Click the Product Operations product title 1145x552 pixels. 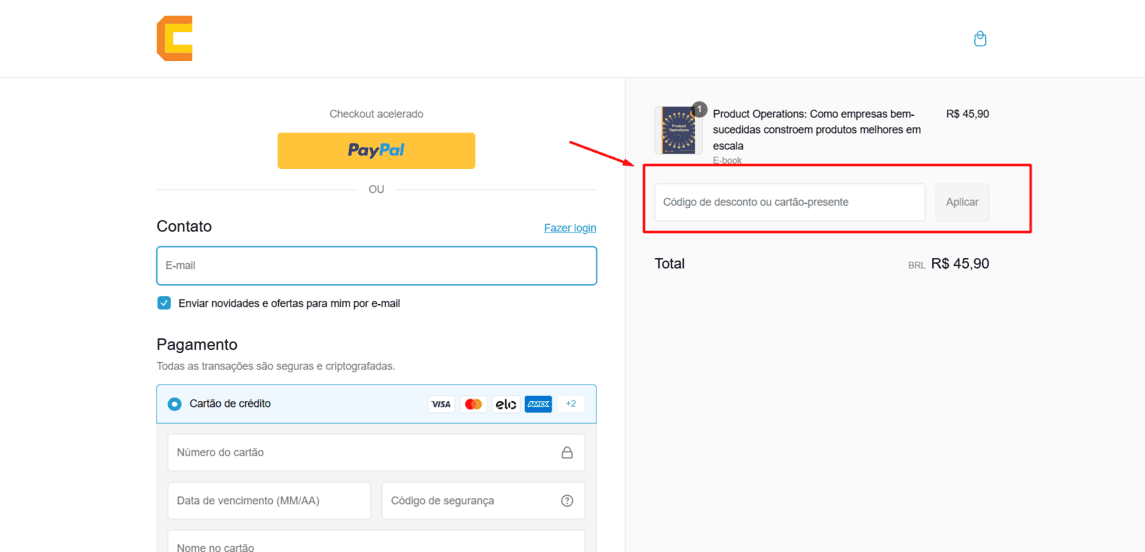818,130
